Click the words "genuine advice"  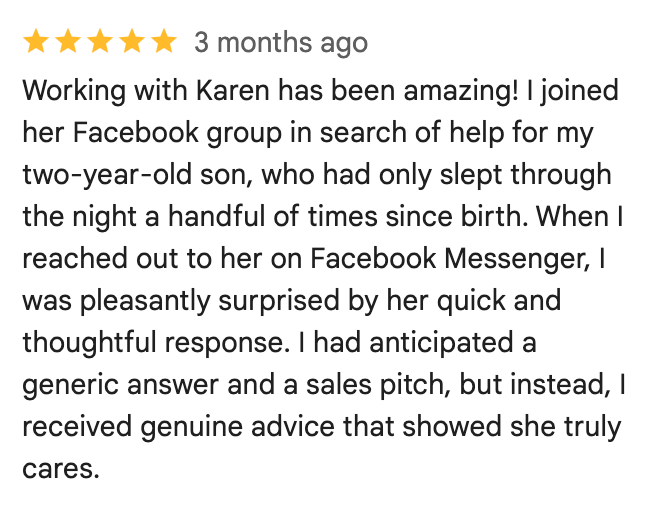click(x=240, y=427)
